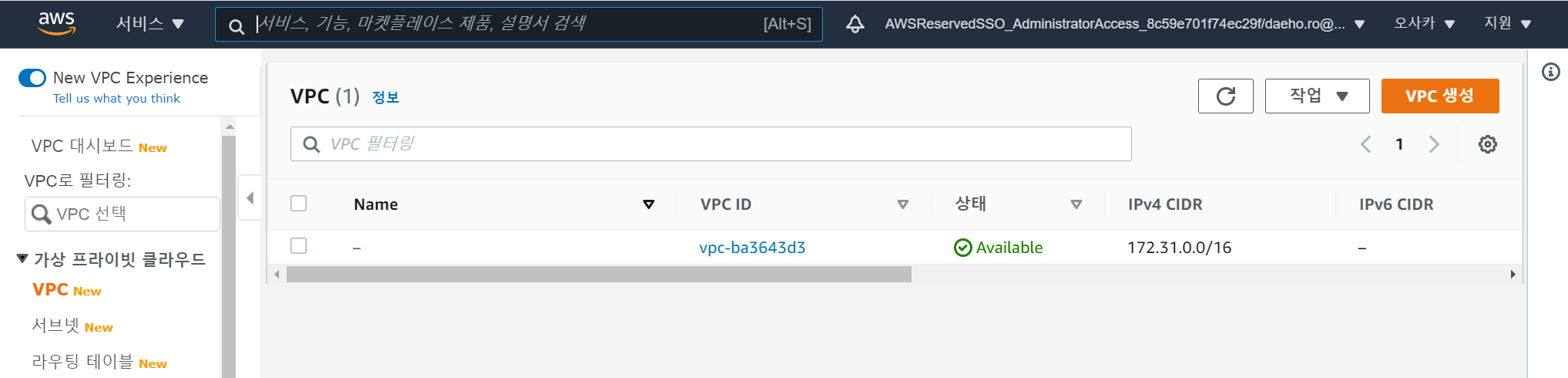The height and width of the screenshot is (378, 1568).
Task: Open table preferences gear icon
Action: [x=1487, y=144]
